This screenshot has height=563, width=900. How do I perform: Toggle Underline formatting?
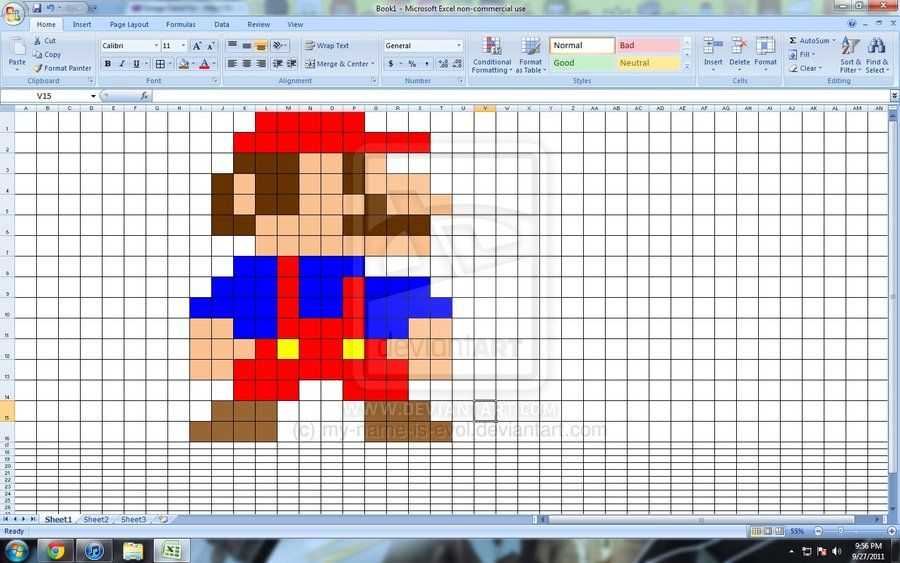[136, 64]
